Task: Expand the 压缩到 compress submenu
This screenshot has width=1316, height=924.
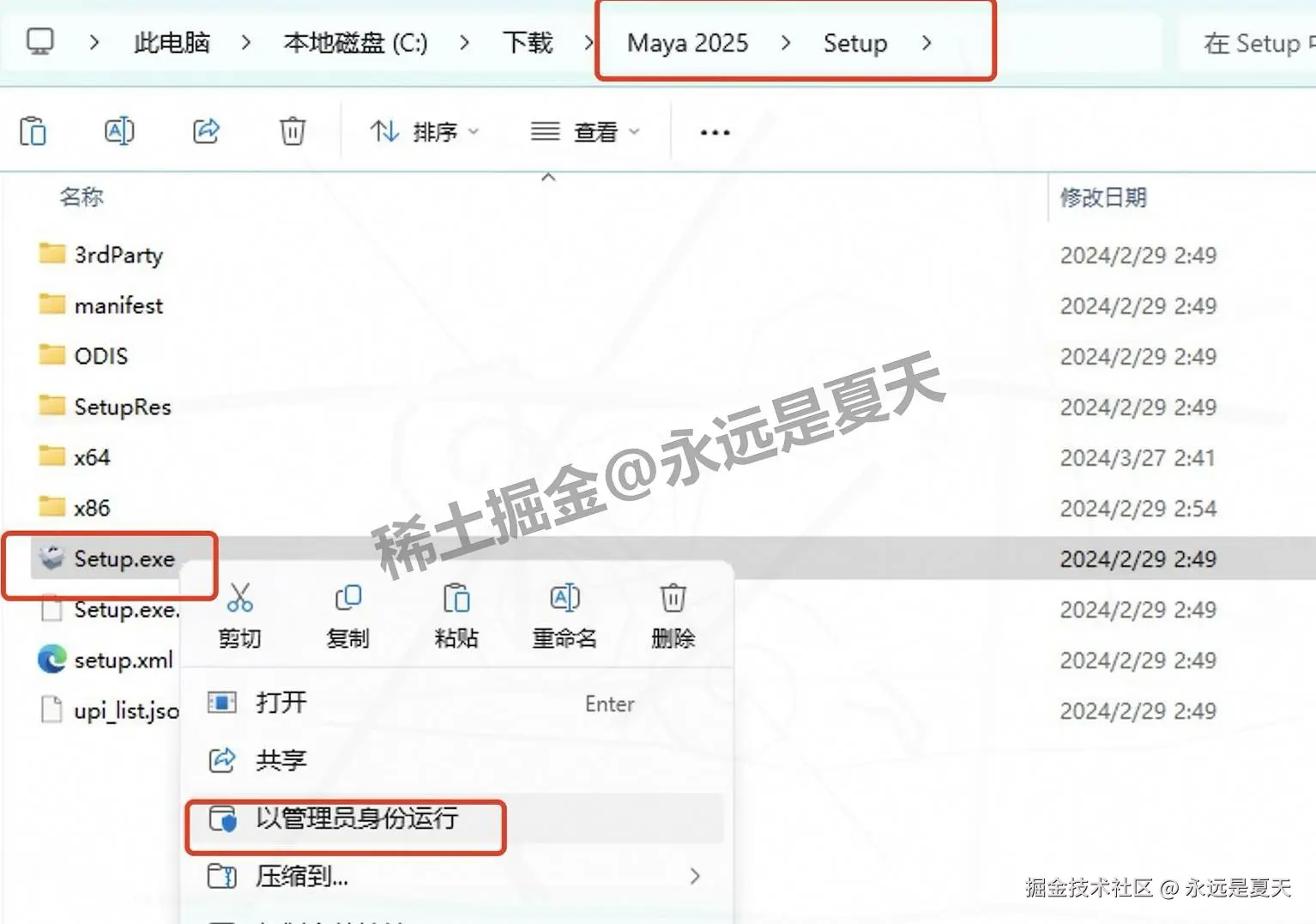Action: pos(343,876)
